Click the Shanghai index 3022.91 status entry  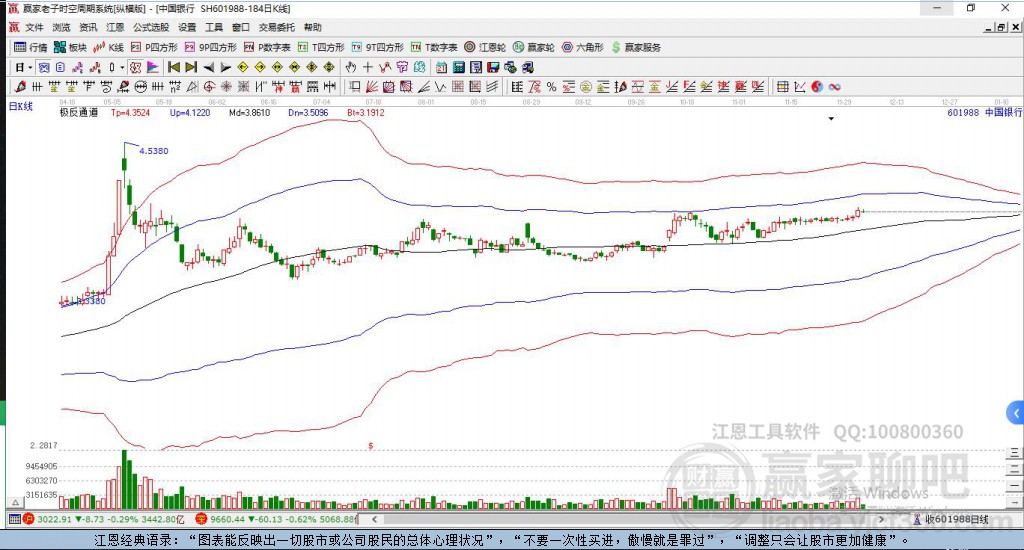(x=106, y=519)
